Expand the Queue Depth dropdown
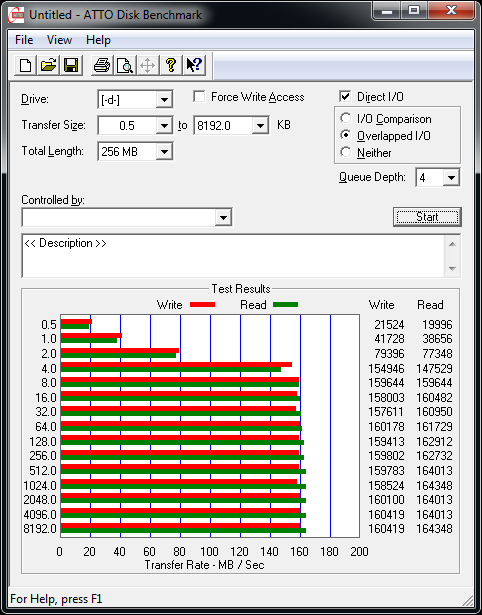482x615 pixels. [451, 178]
